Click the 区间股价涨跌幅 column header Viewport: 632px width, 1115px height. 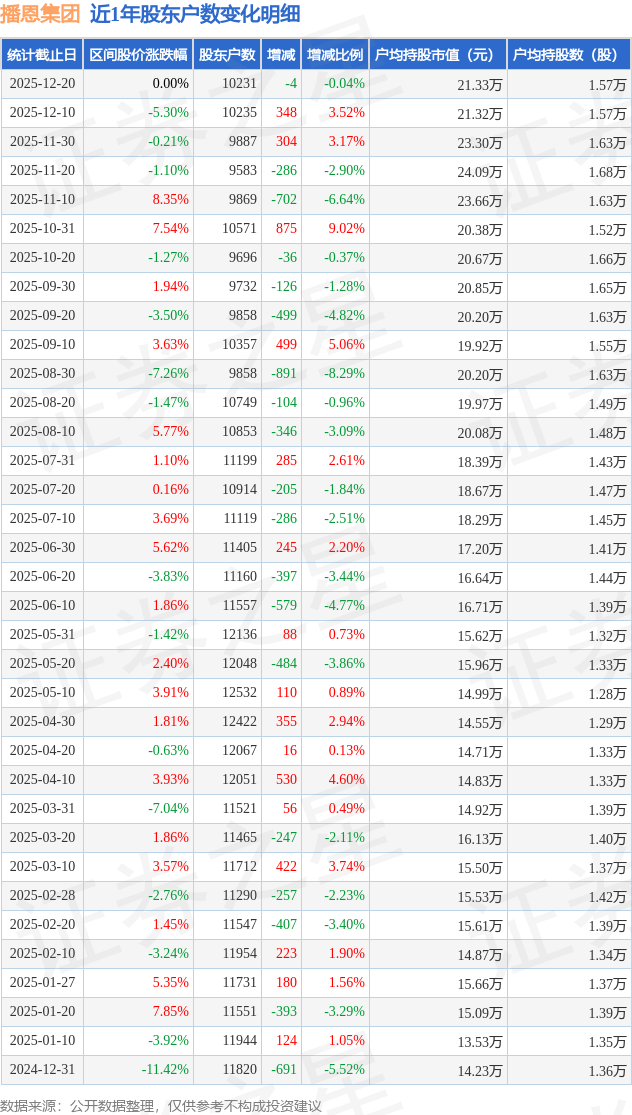pos(138,55)
